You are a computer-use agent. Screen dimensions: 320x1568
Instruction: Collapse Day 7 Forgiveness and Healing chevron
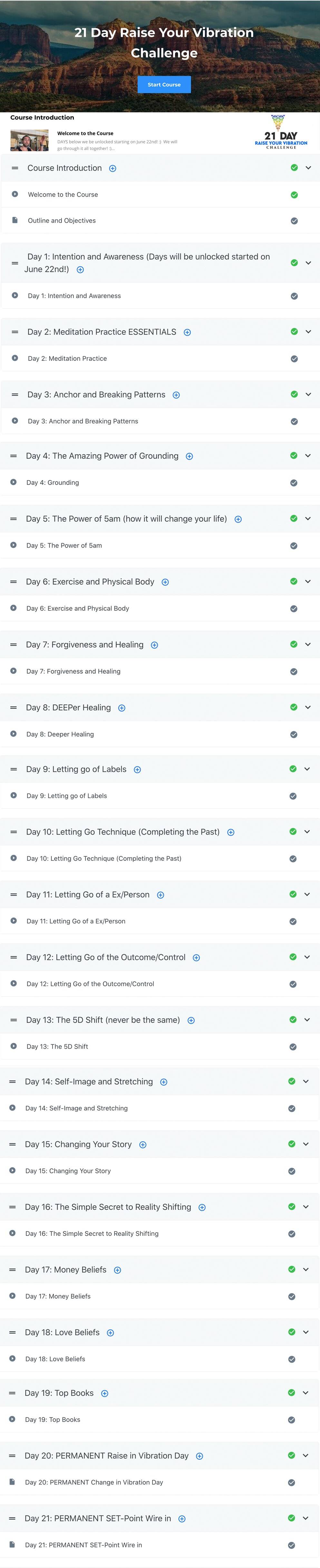(308, 644)
